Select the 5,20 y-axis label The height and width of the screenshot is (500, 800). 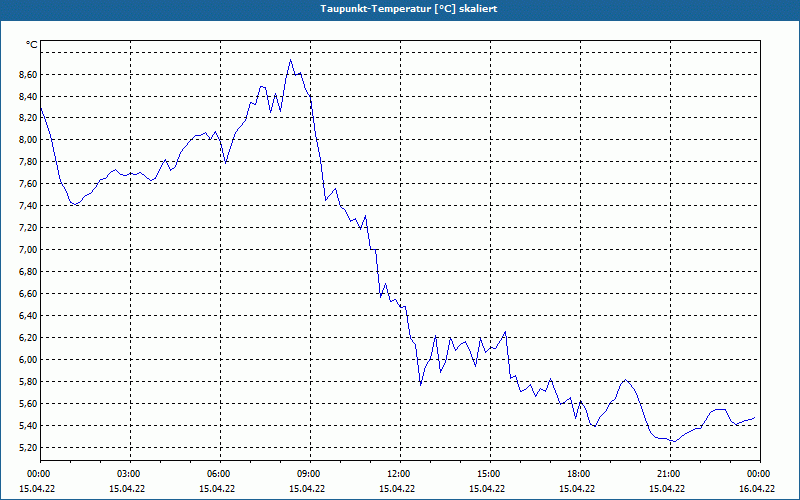point(28,447)
